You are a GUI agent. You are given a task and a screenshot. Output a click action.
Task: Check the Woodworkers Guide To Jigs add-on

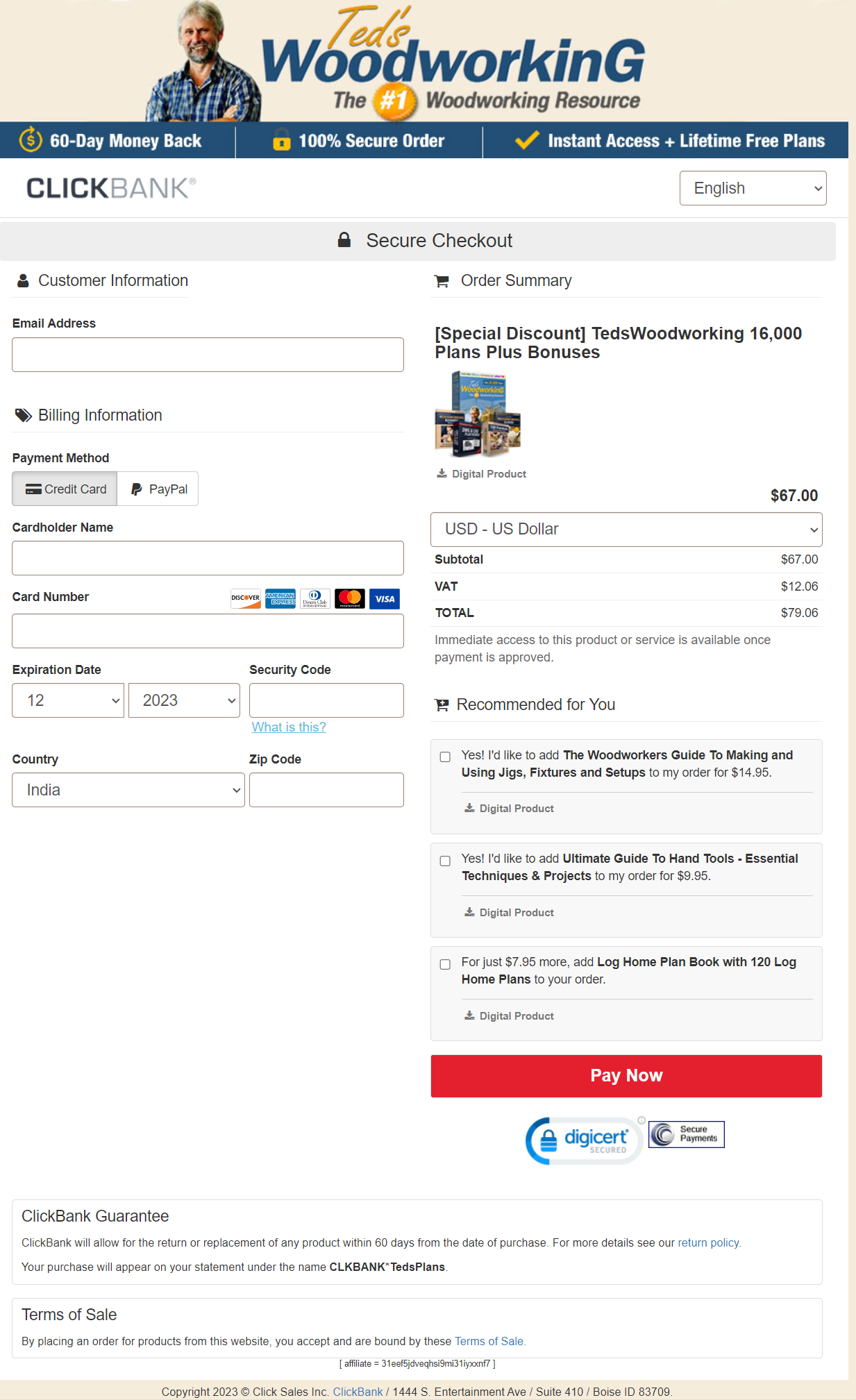click(445, 757)
